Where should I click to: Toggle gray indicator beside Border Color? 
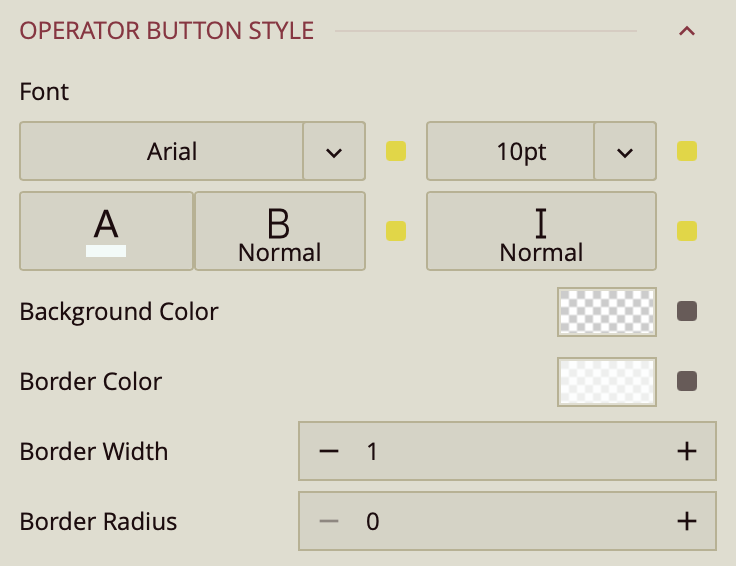click(687, 382)
